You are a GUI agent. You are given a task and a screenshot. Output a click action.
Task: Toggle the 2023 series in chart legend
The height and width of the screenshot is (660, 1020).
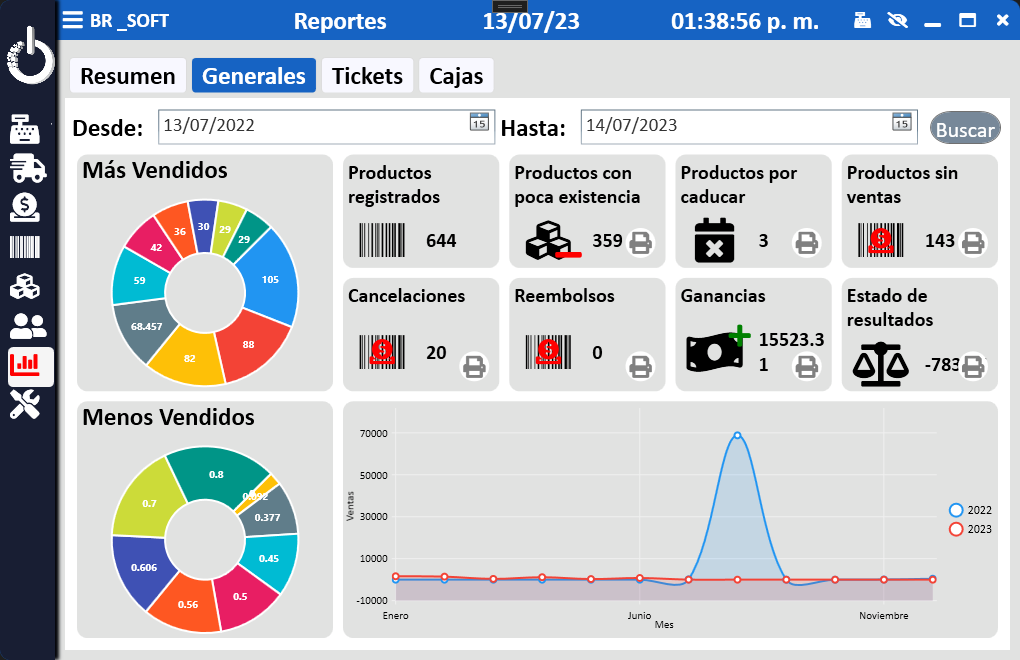coord(956,529)
